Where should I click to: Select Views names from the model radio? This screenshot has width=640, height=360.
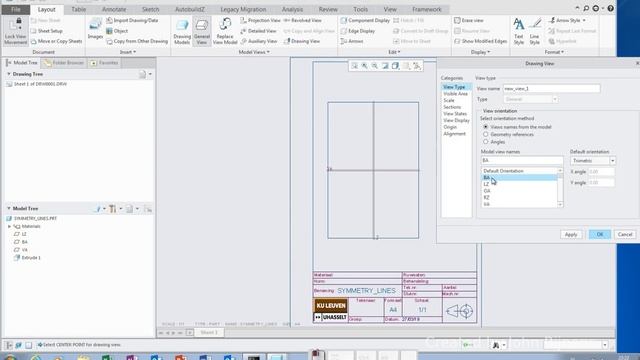pos(486,127)
